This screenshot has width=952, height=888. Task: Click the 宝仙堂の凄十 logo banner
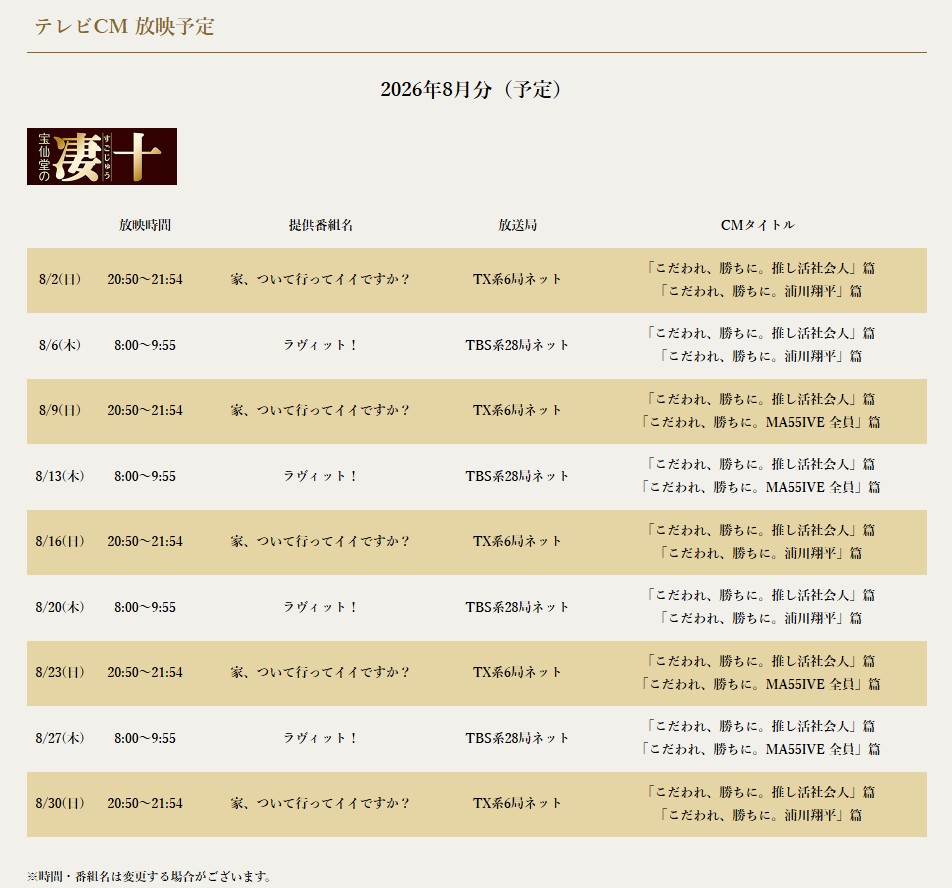pos(102,156)
